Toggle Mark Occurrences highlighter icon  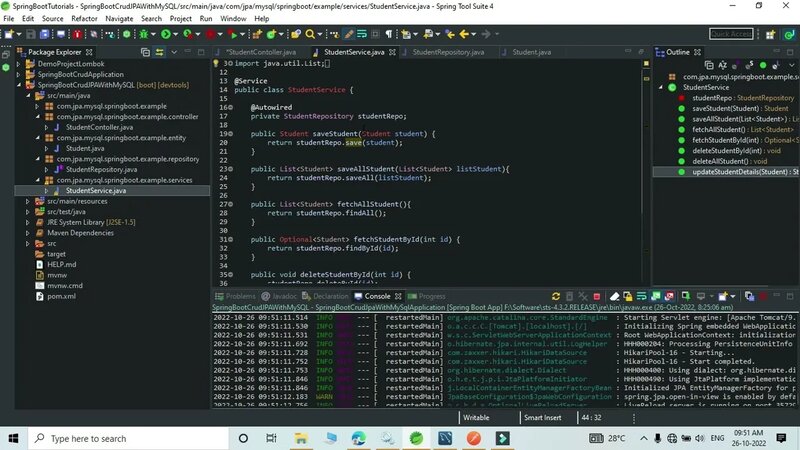click(x=349, y=34)
